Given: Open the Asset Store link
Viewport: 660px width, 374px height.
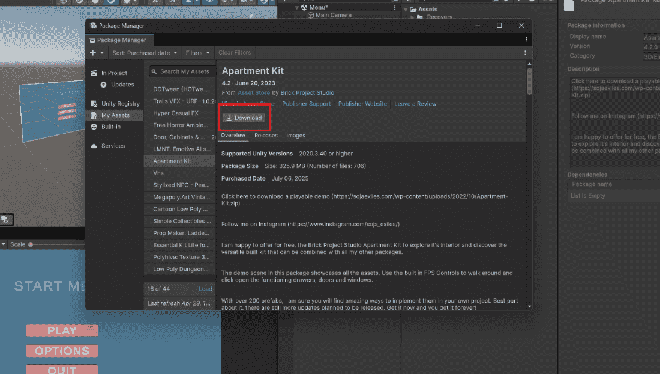Looking at the screenshot, I should [x=254, y=93].
